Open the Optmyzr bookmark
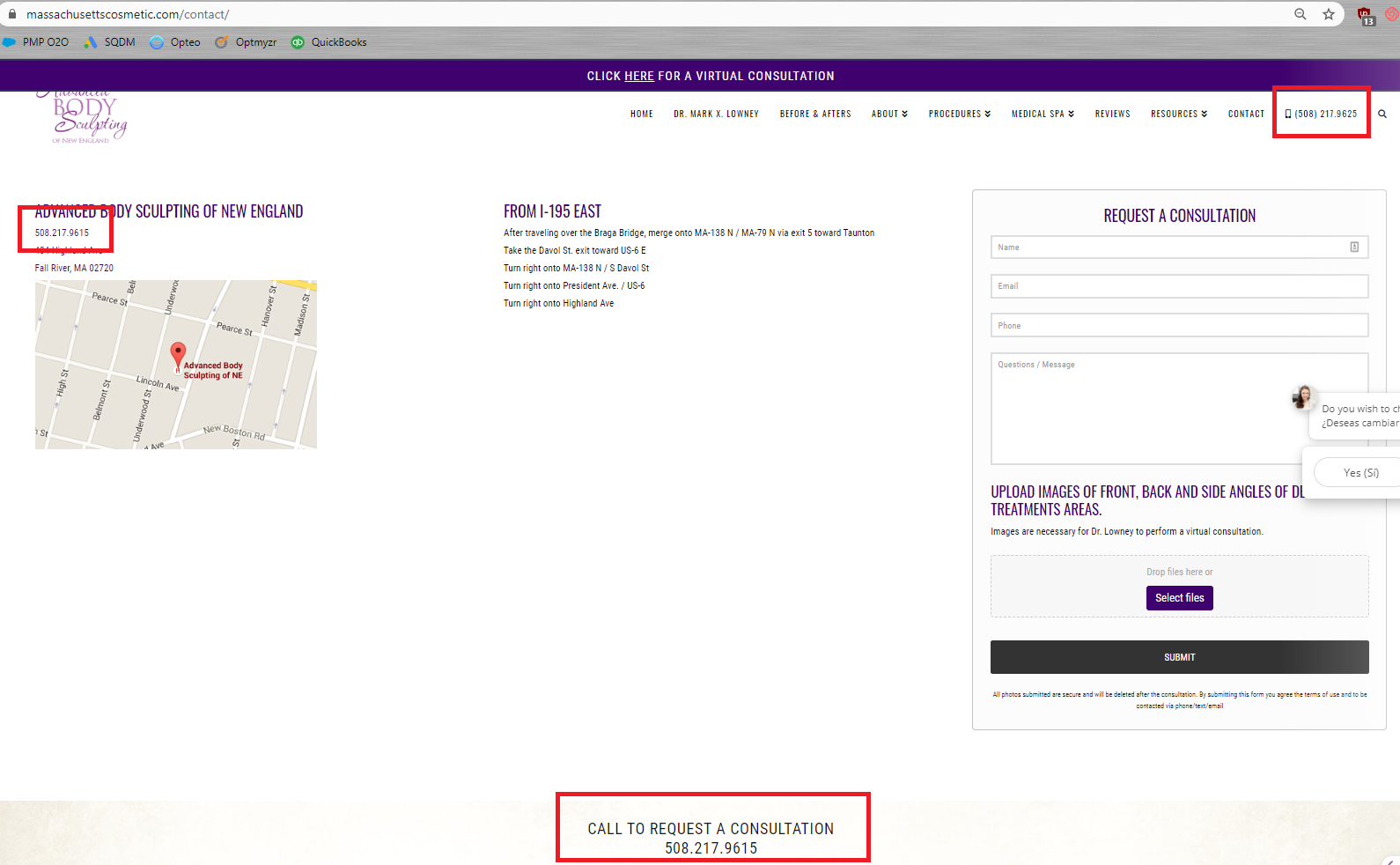The width and height of the screenshot is (1400, 865). coord(246,42)
